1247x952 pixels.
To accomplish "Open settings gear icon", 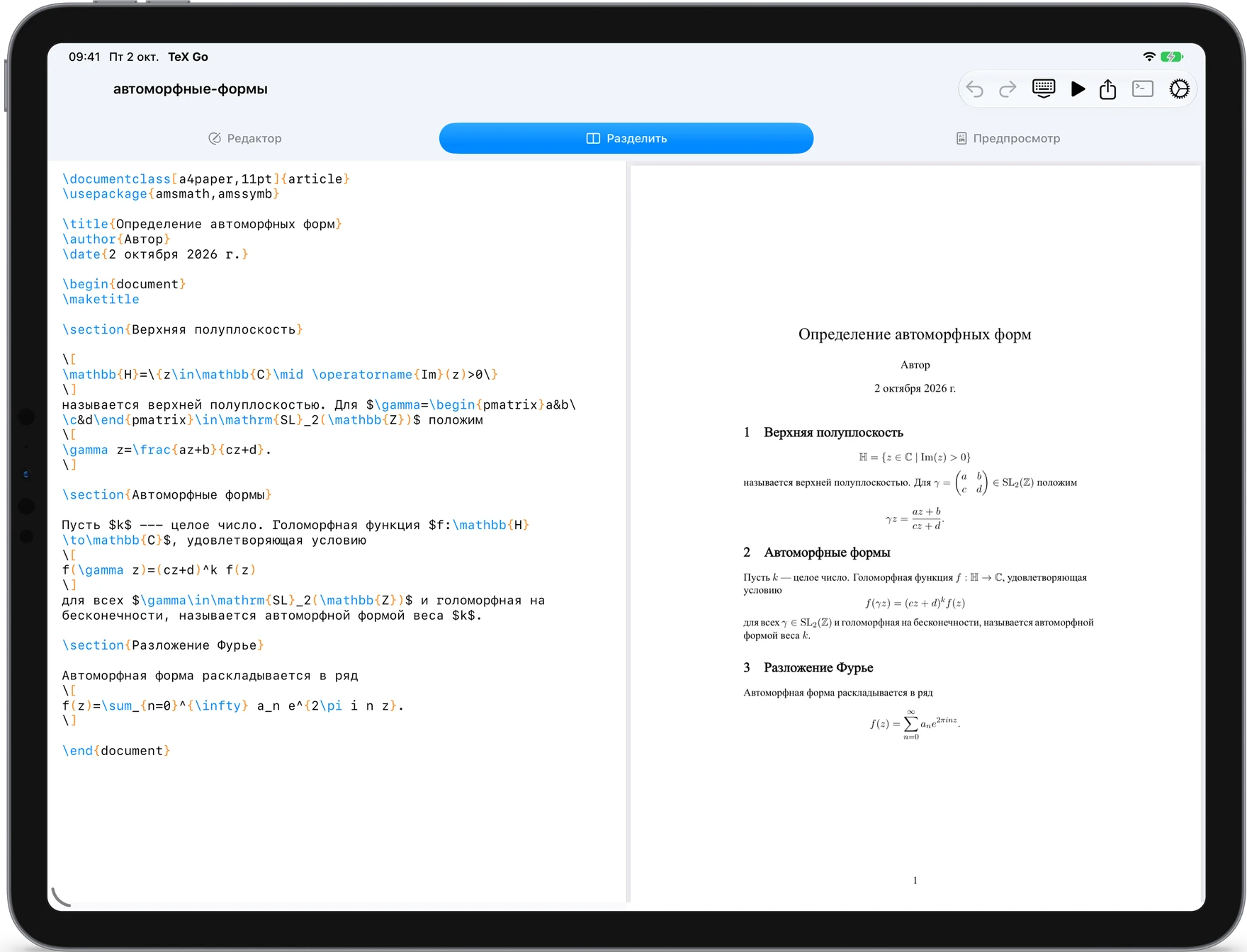I will [1180, 89].
